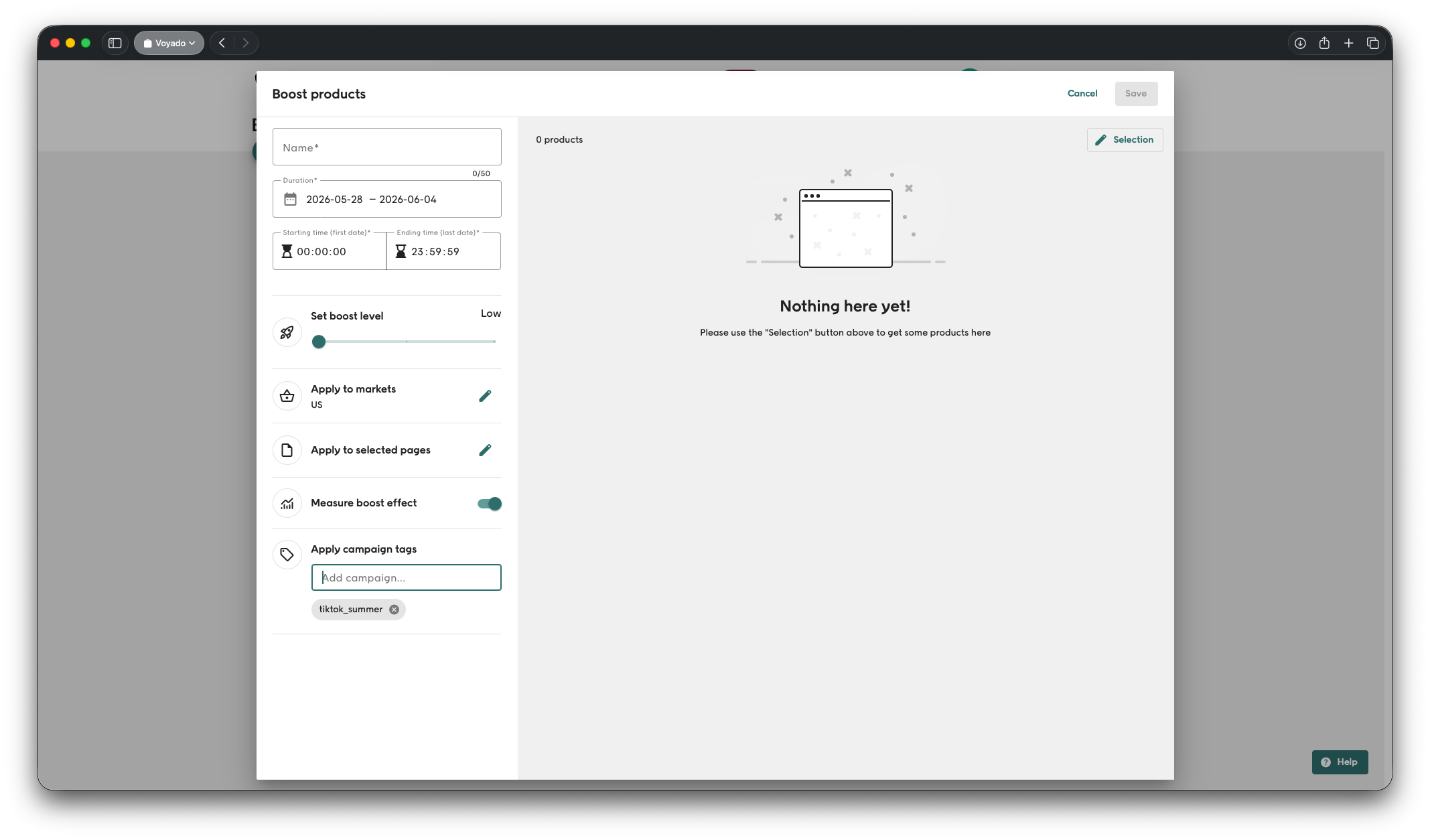Click into the Name field

pyautogui.click(x=386, y=147)
